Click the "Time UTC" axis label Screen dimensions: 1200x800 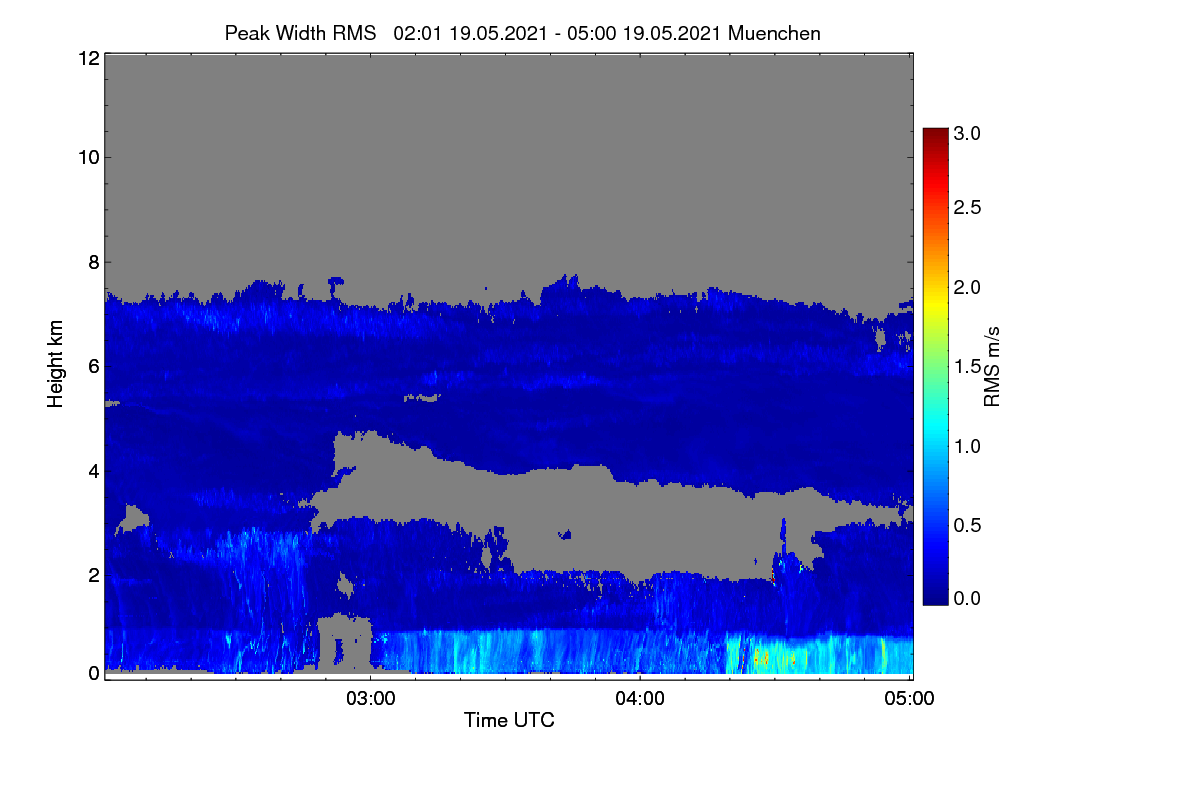point(509,720)
